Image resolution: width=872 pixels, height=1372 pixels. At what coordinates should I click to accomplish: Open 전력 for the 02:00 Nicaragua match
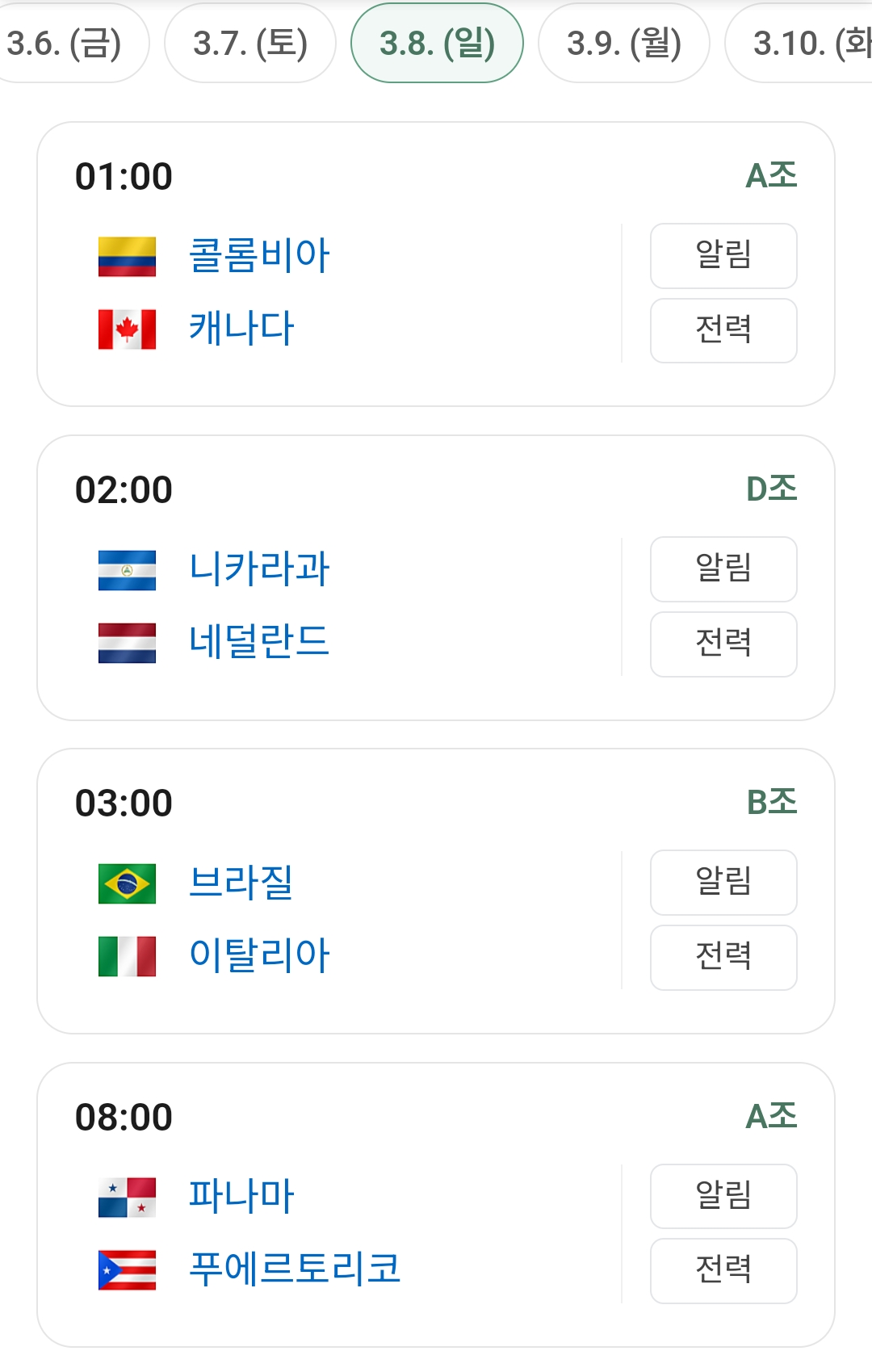pos(723,644)
